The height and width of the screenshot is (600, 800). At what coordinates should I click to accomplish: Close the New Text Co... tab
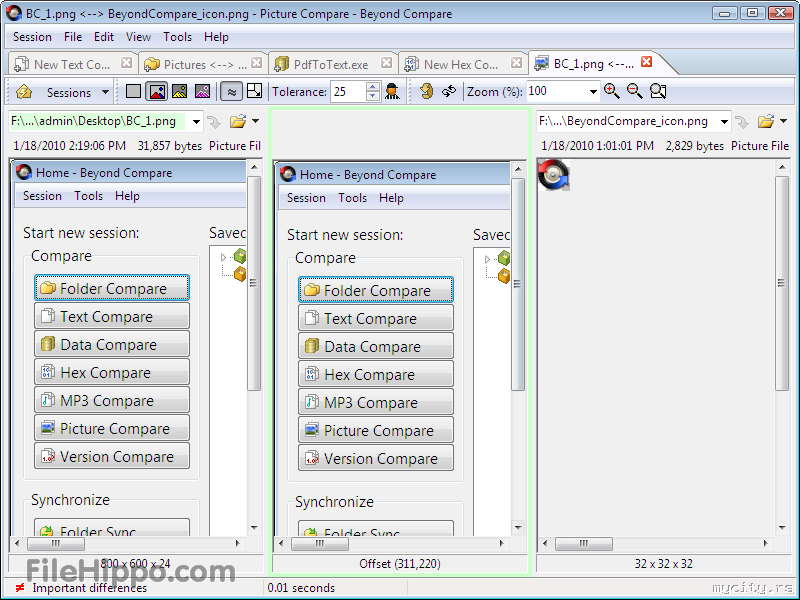pos(127,63)
